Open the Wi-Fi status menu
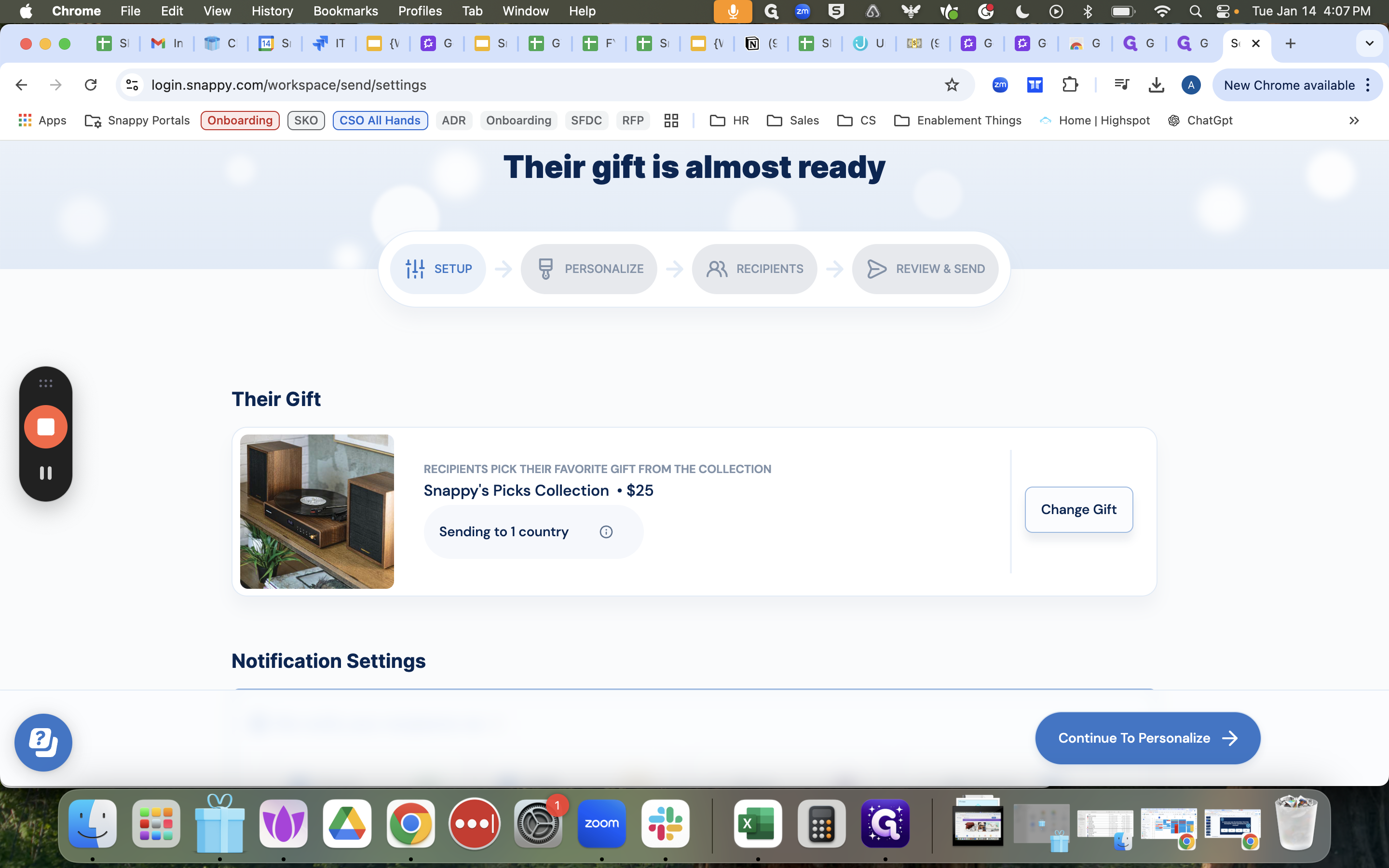 [1162, 11]
